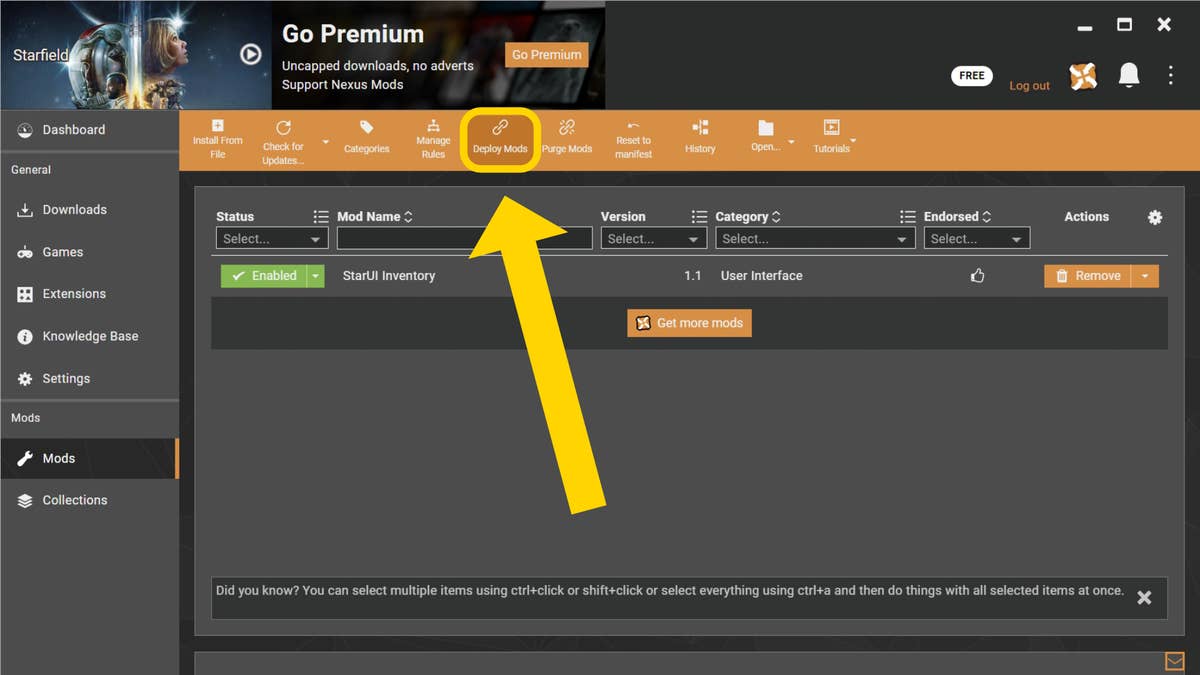This screenshot has height=675, width=1200.
Task: Dismiss the Did you know tip
Action: [1144, 597]
